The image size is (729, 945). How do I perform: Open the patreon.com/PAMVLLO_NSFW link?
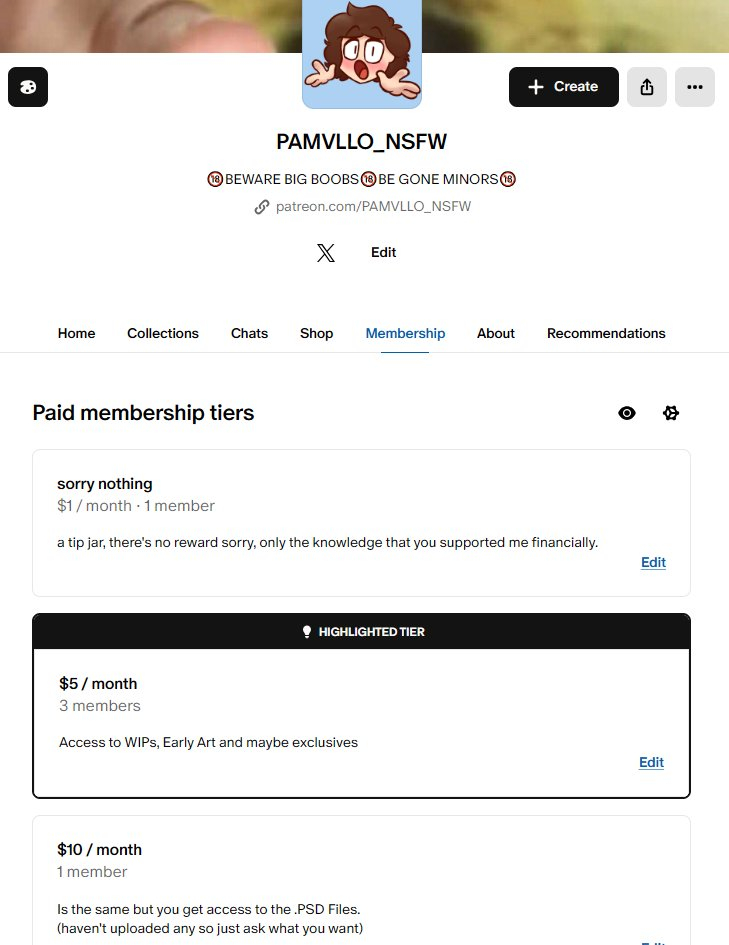pyautogui.click(x=373, y=207)
